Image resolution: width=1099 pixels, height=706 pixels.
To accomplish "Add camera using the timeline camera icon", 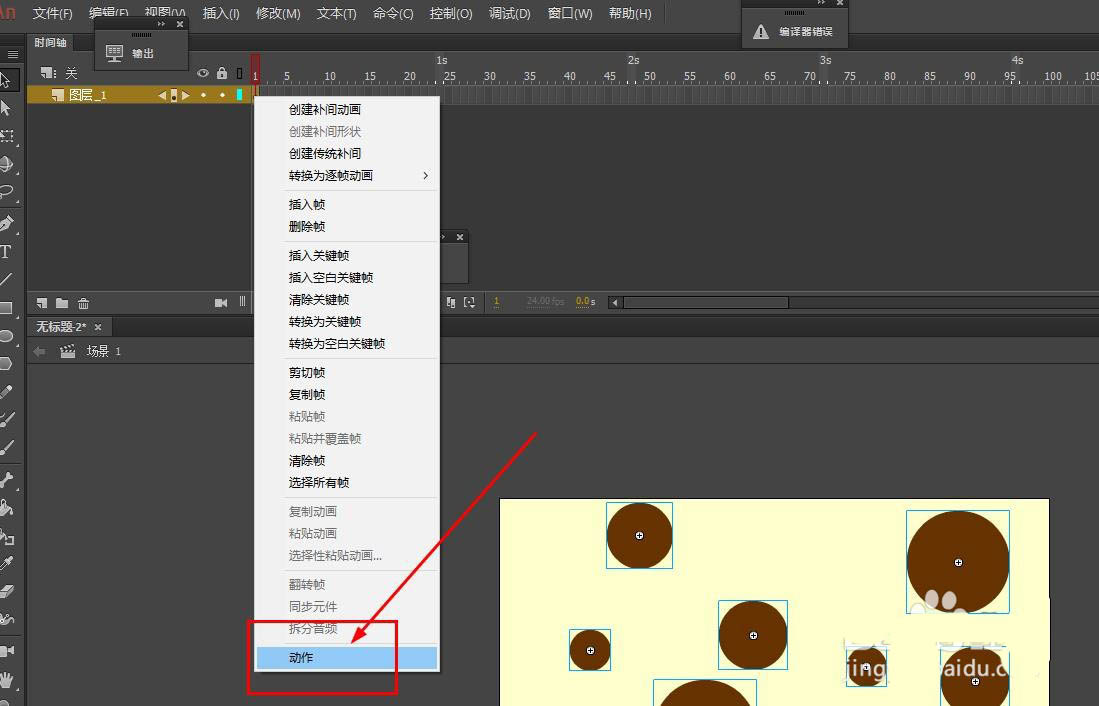I will [x=221, y=302].
